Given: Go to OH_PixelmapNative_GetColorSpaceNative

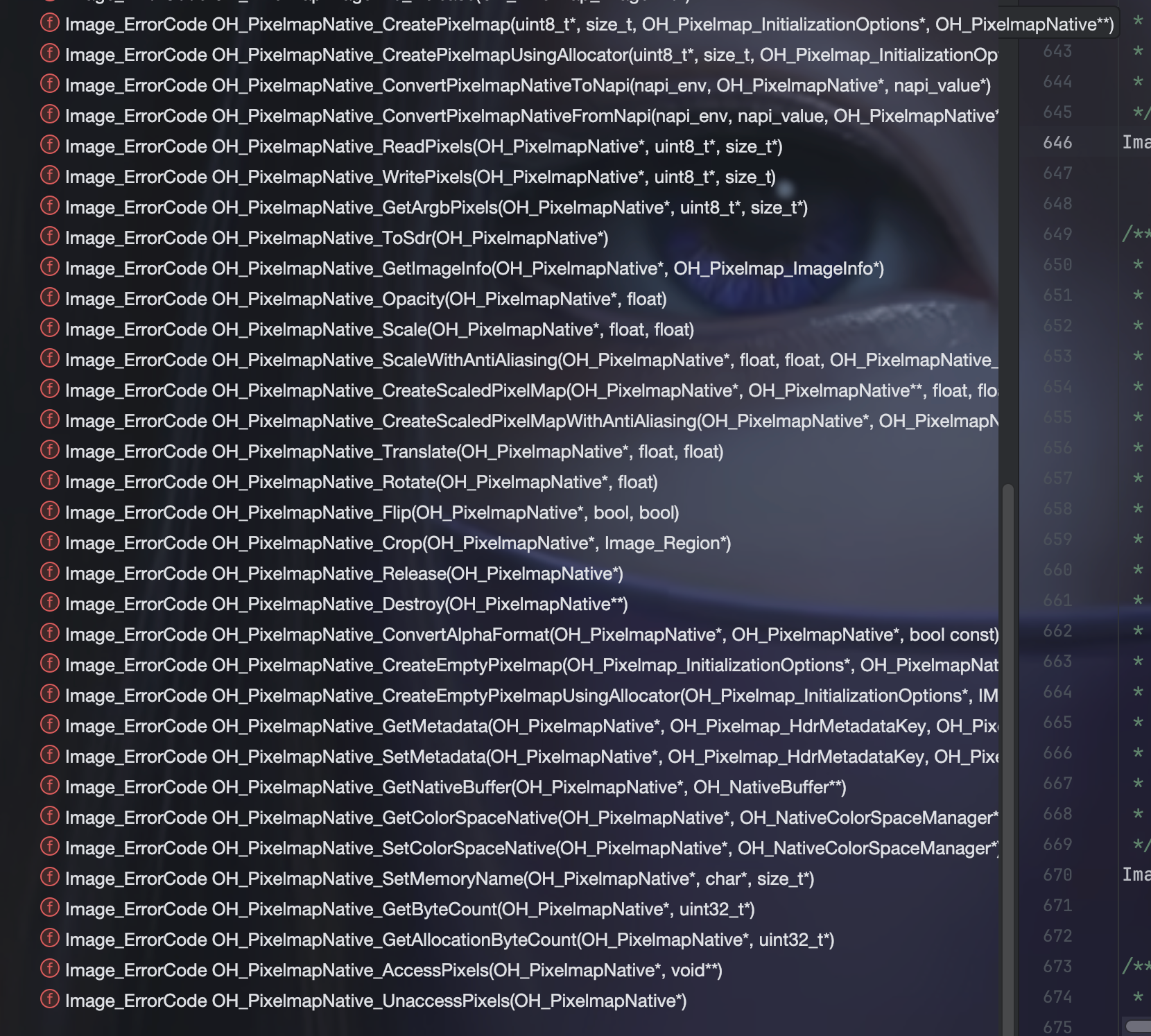Looking at the screenshot, I should [532, 818].
